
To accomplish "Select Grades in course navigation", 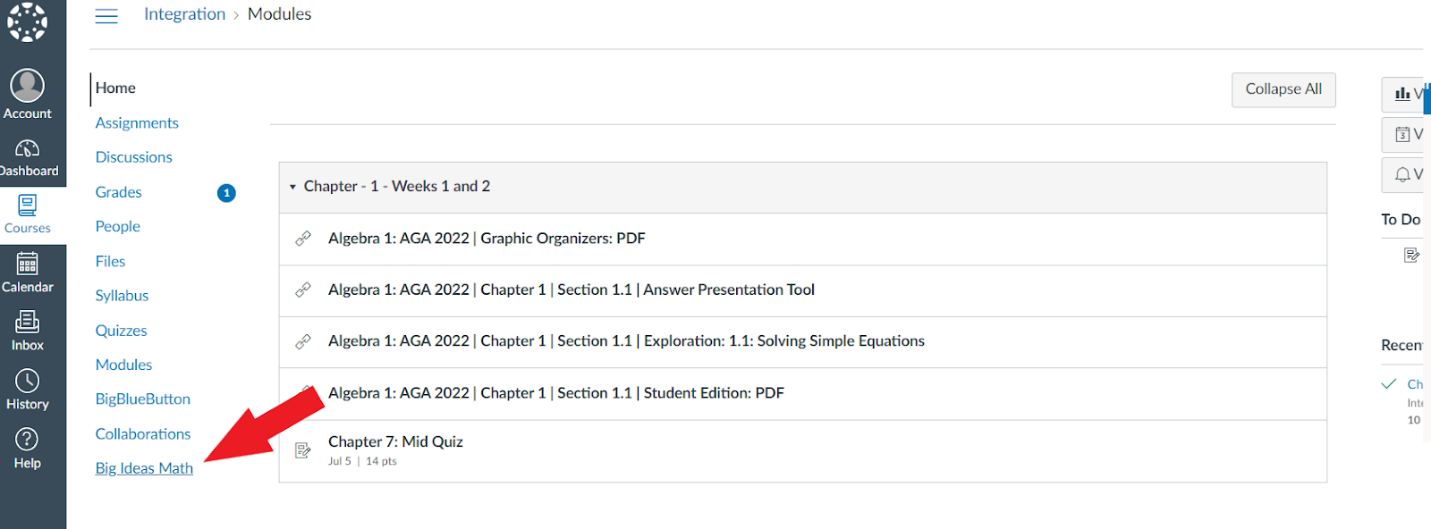I will click(118, 192).
